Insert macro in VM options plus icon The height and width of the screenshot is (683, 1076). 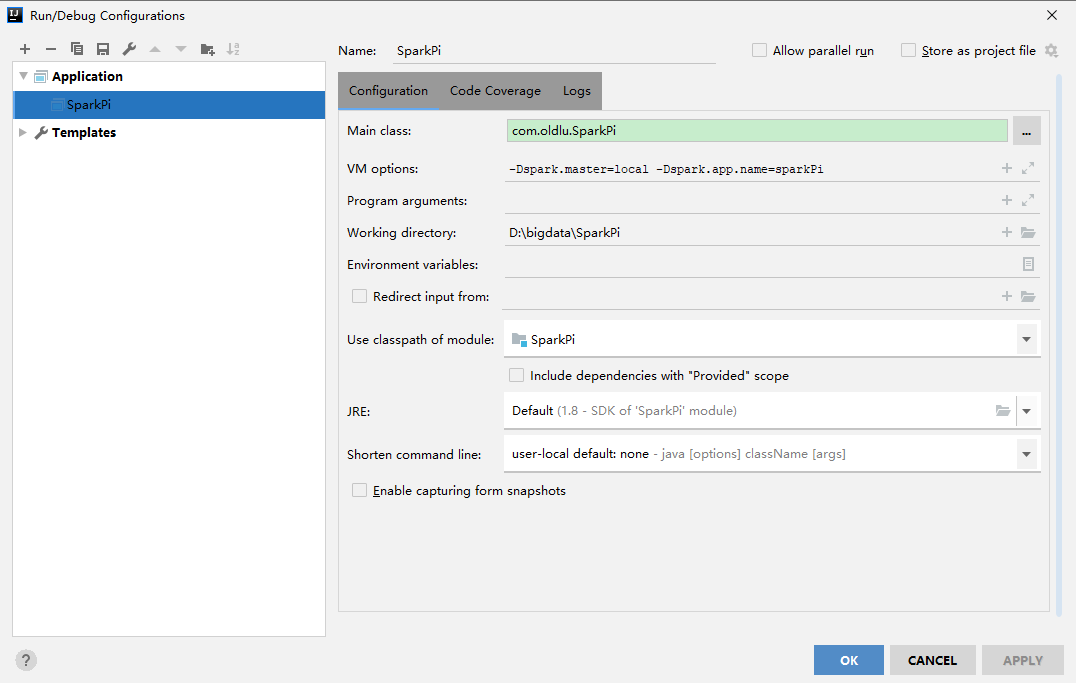coord(1007,168)
